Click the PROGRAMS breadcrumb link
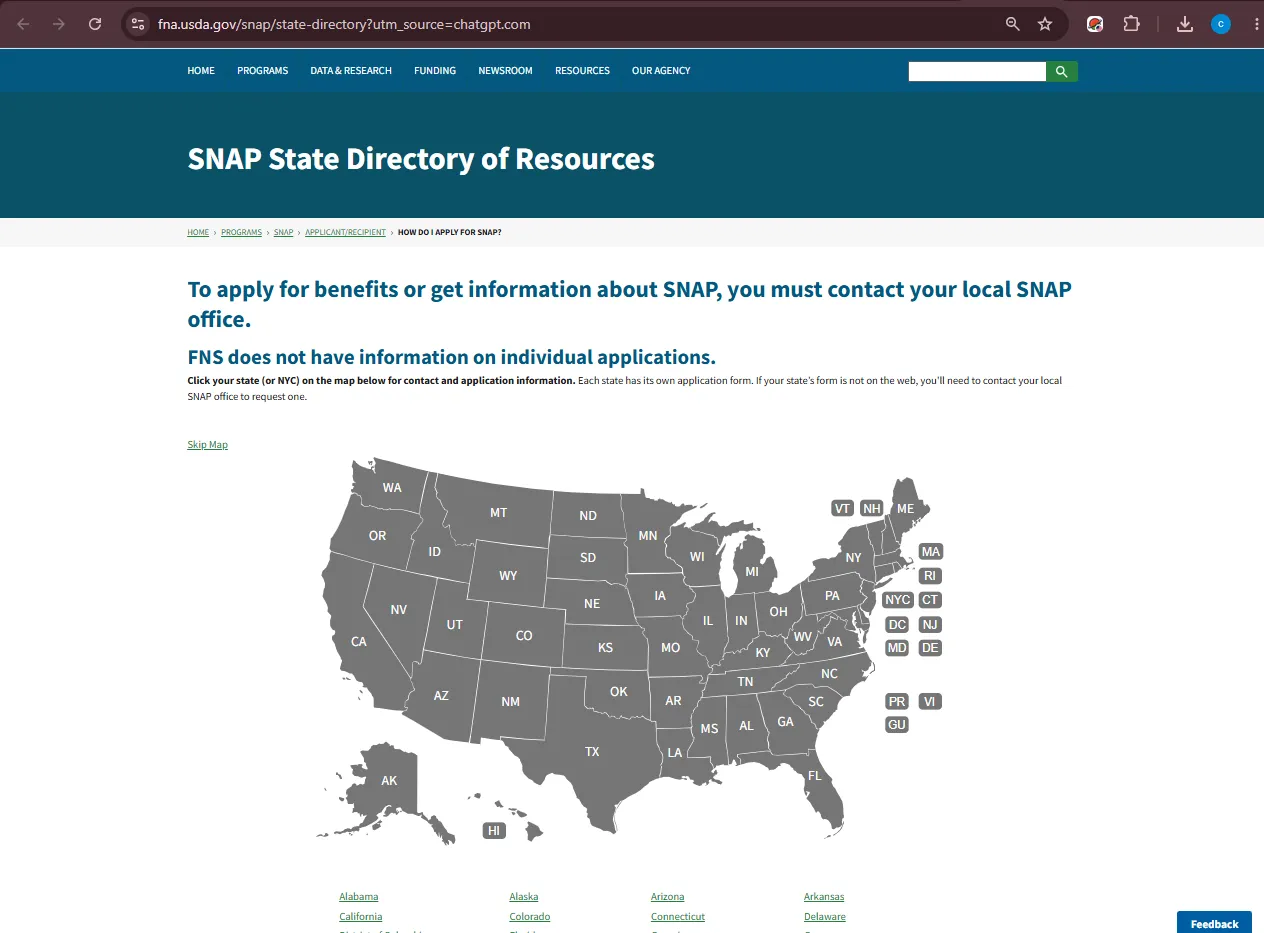Image resolution: width=1264 pixels, height=933 pixels. coord(241,232)
